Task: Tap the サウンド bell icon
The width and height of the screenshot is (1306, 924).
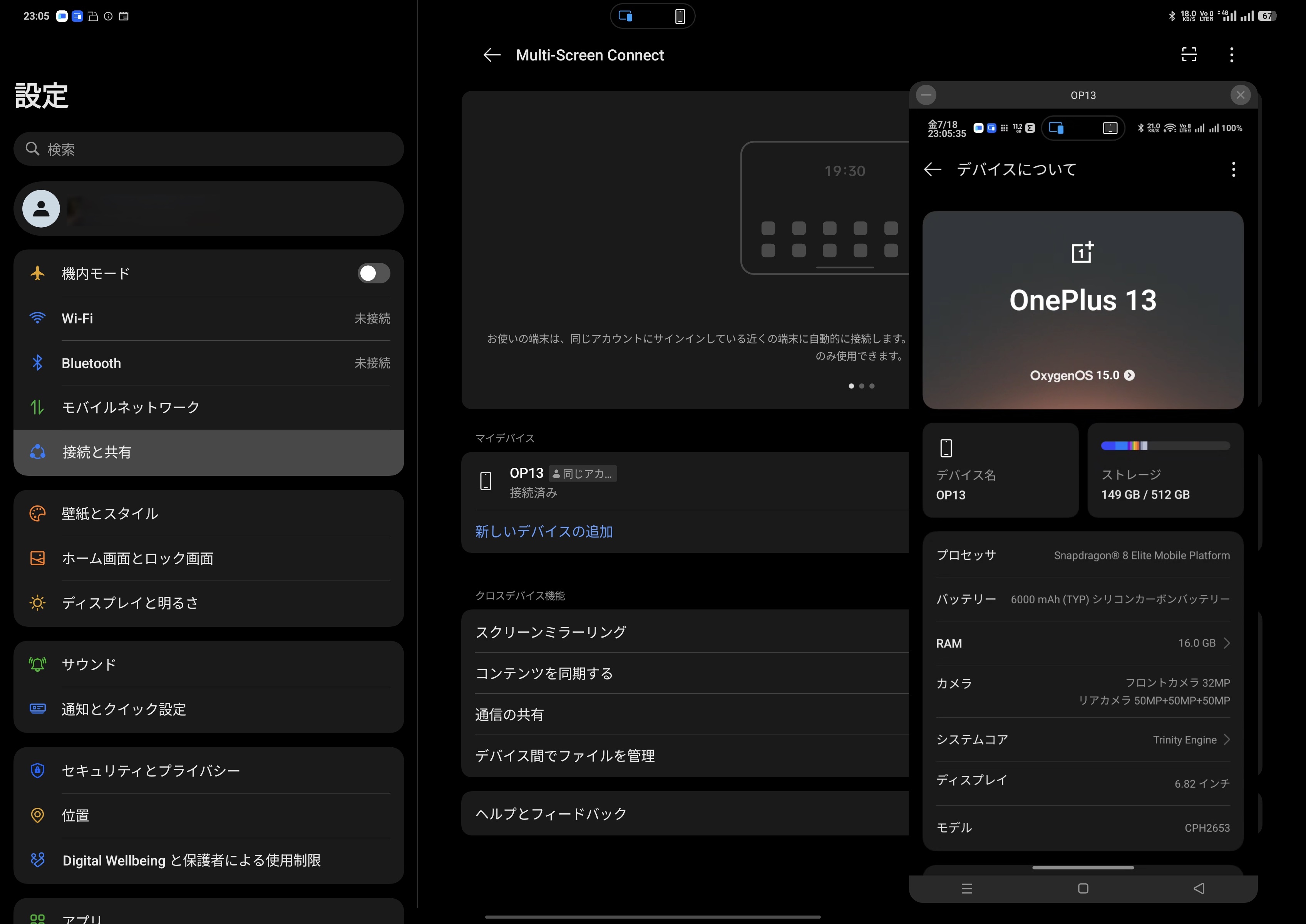Action: click(38, 664)
